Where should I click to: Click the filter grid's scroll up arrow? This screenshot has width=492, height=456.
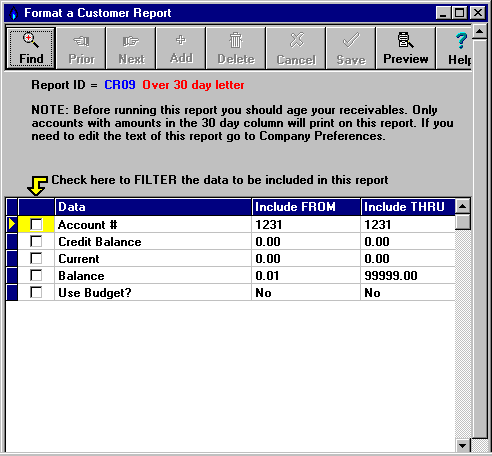(463, 206)
